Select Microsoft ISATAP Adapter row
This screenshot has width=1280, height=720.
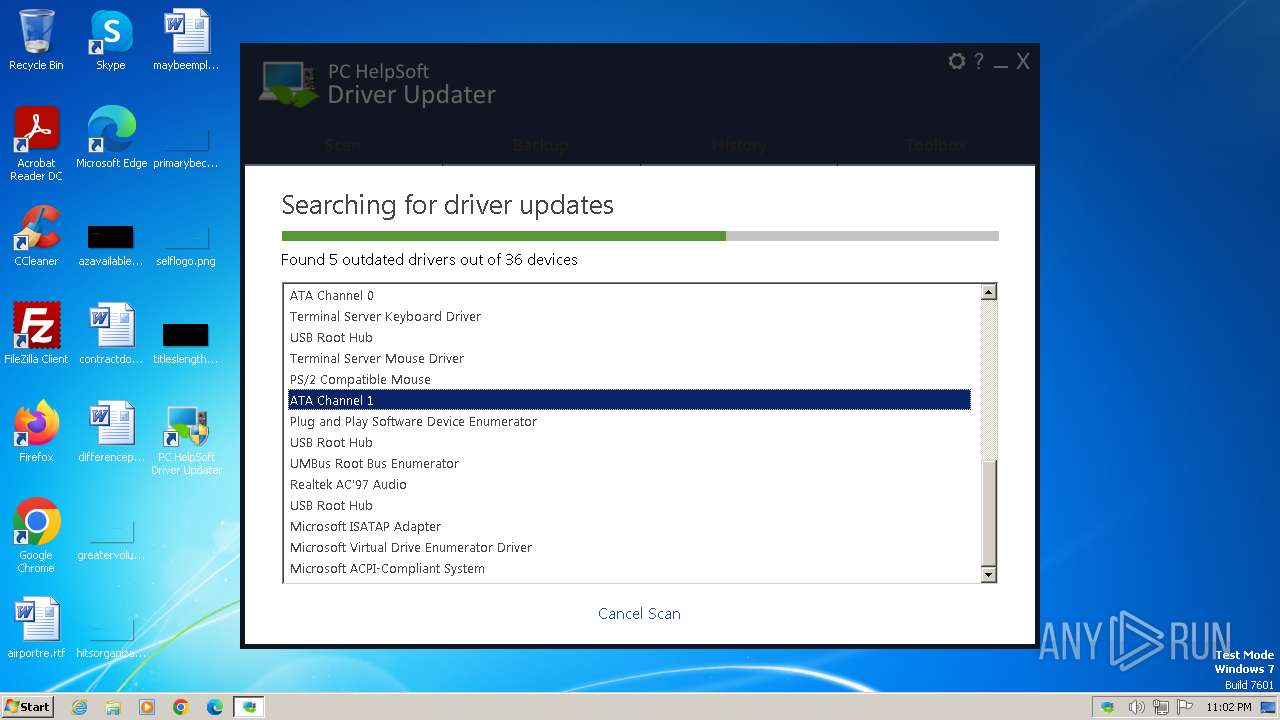coord(627,527)
